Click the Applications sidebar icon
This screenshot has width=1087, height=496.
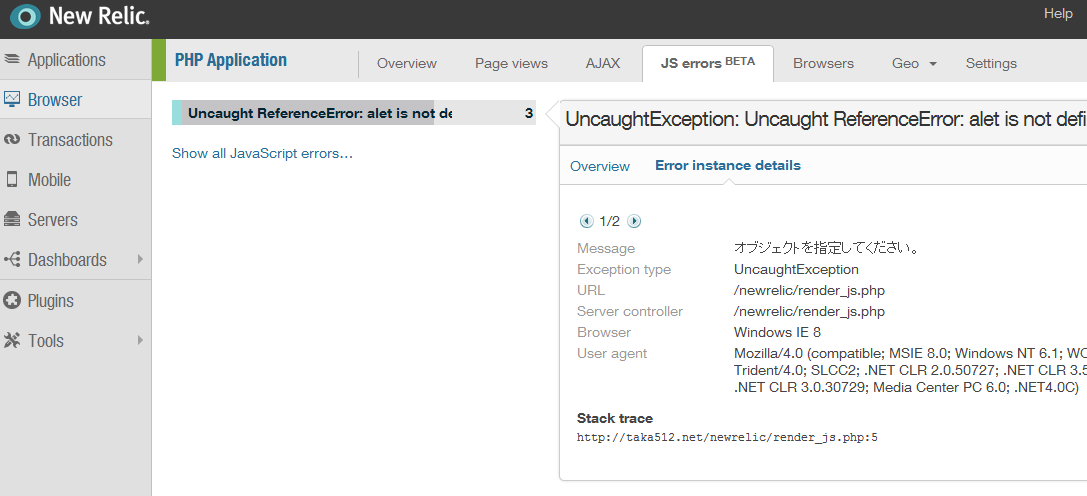click(12, 60)
